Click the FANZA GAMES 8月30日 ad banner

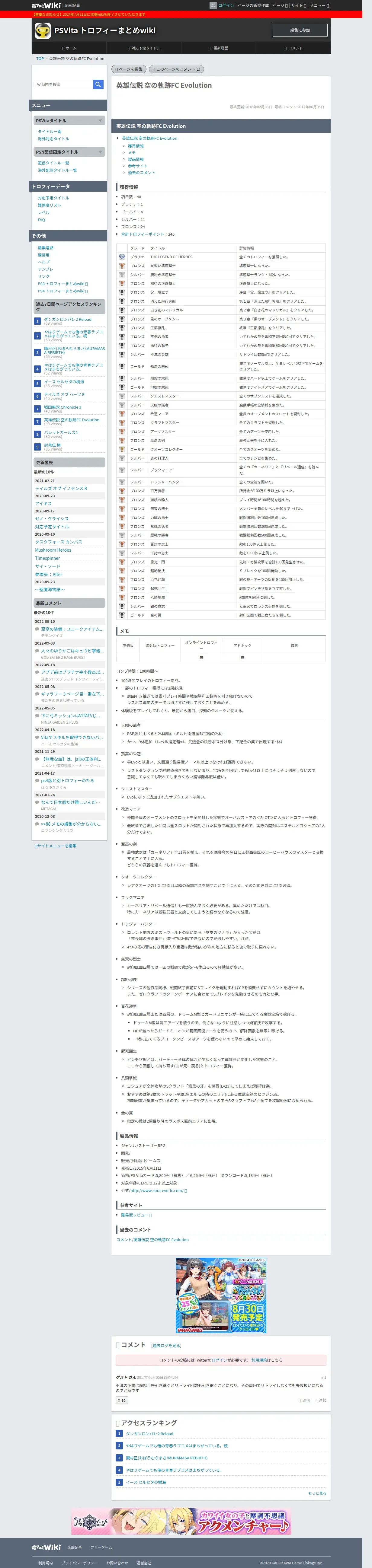pyautogui.click(x=221, y=1295)
